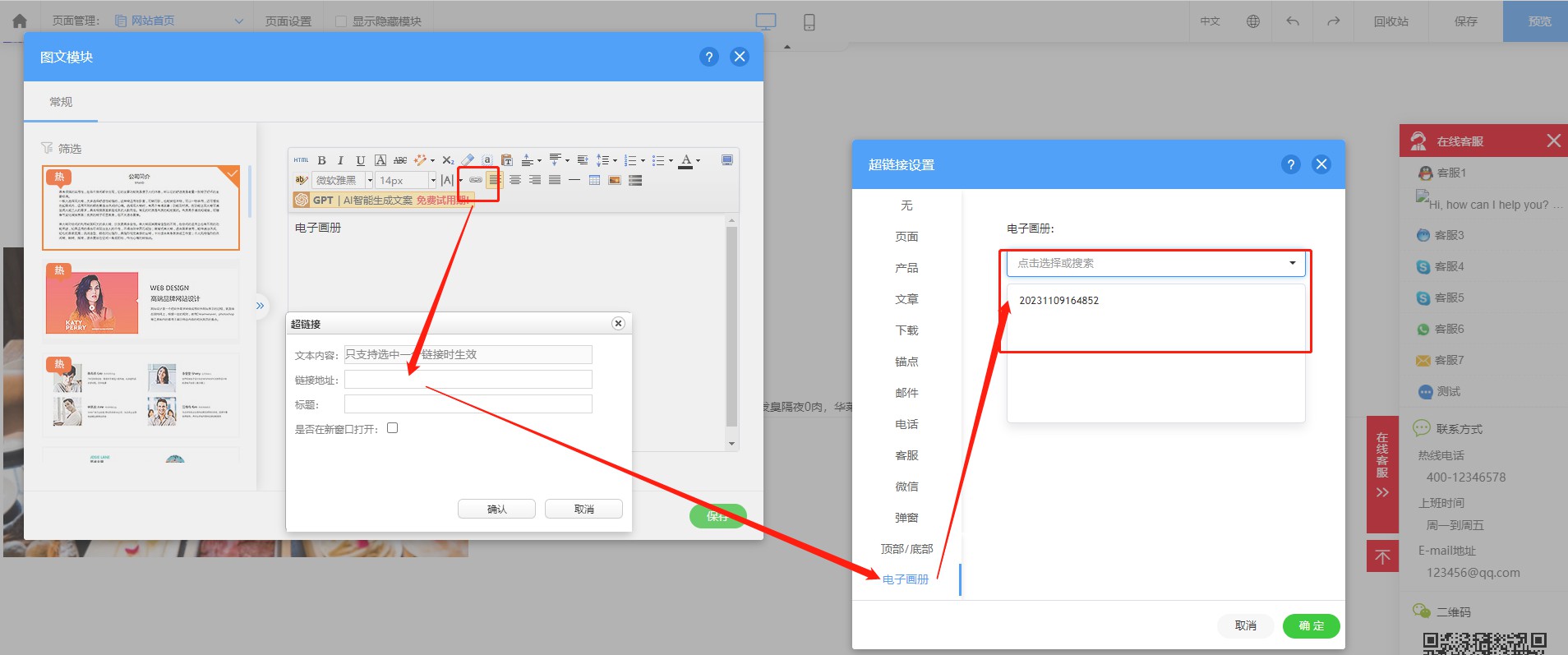Insert a table using the table icon
Viewport: 1568px width, 655px height.
(594, 180)
